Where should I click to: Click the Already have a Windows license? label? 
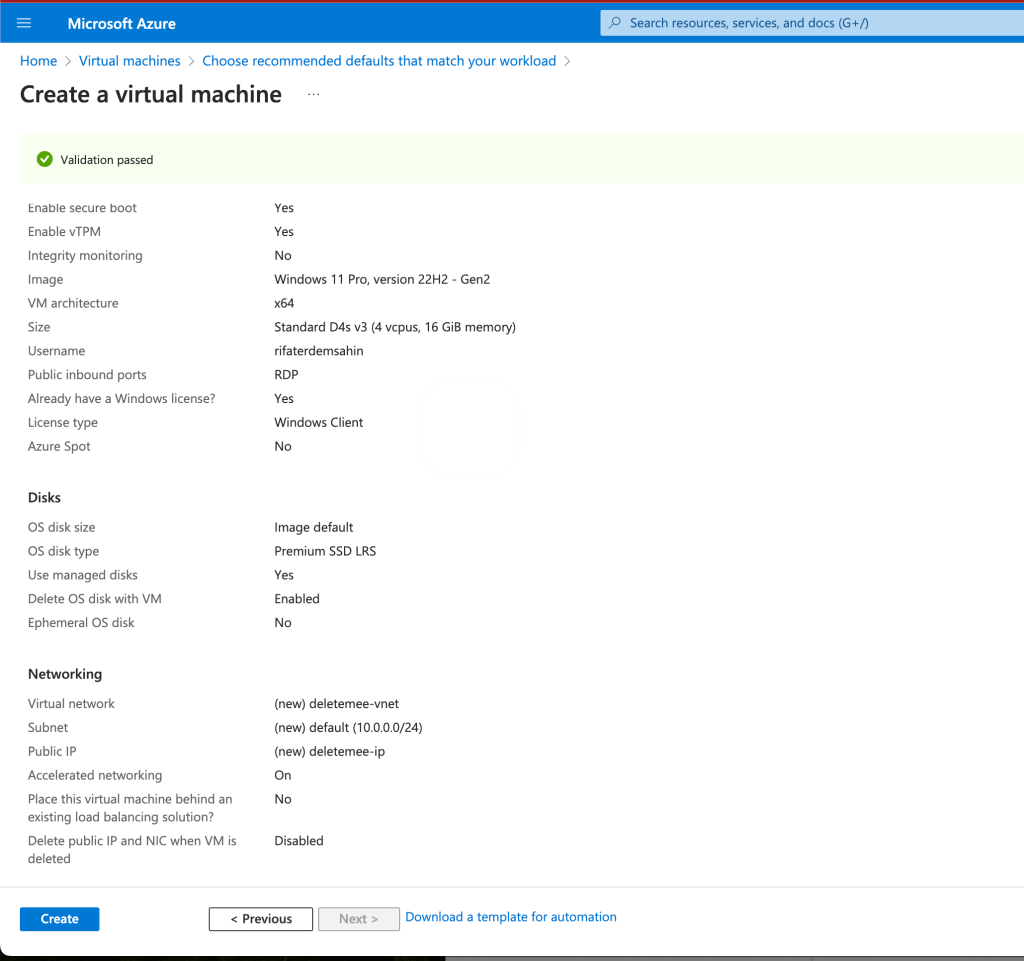[121, 399]
